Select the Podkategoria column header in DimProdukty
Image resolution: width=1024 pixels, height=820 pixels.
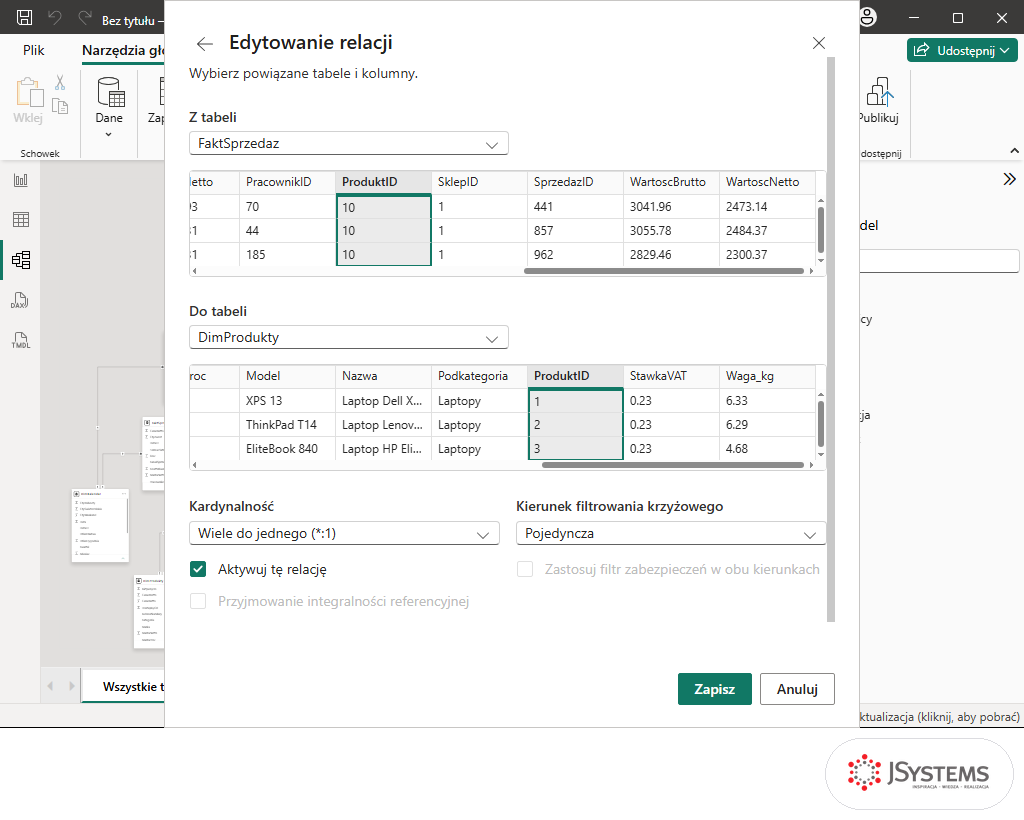479,376
